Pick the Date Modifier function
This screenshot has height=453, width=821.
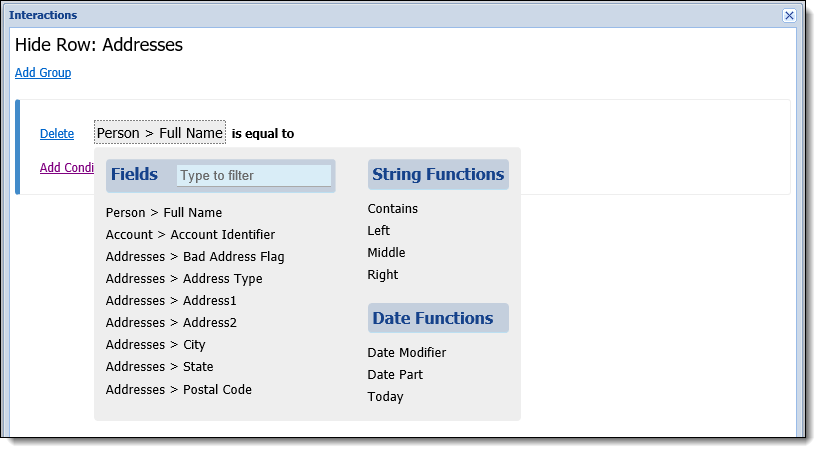click(407, 352)
